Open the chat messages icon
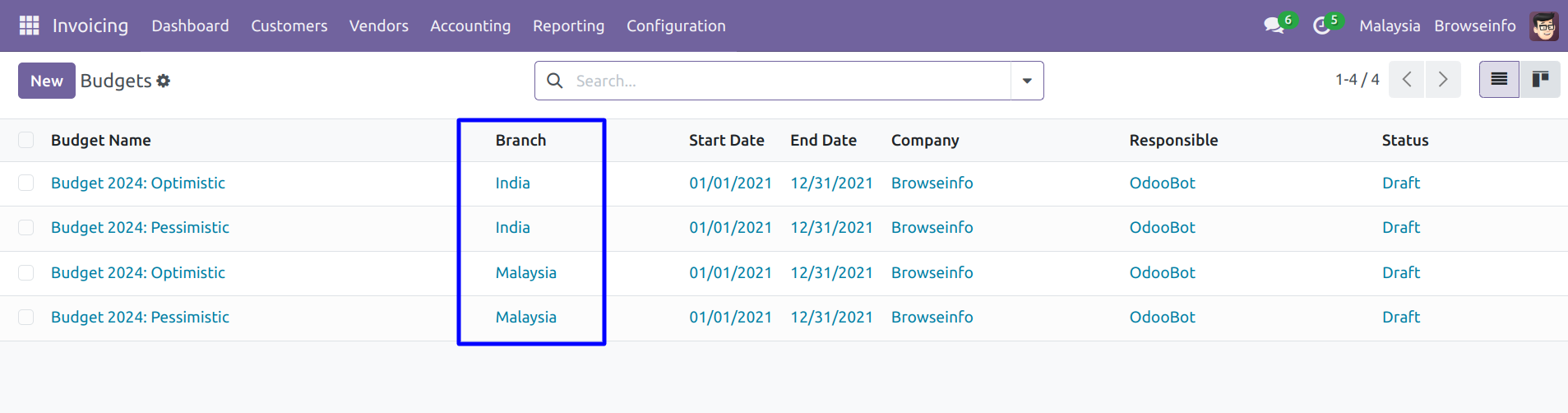The height and width of the screenshot is (413, 1568). pos(1274,26)
